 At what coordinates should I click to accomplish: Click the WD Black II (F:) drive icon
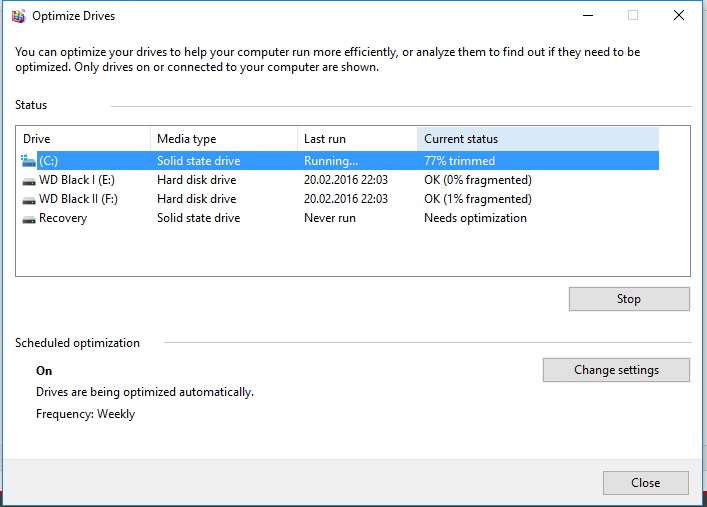pyautogui.click(x=29, y=200)
